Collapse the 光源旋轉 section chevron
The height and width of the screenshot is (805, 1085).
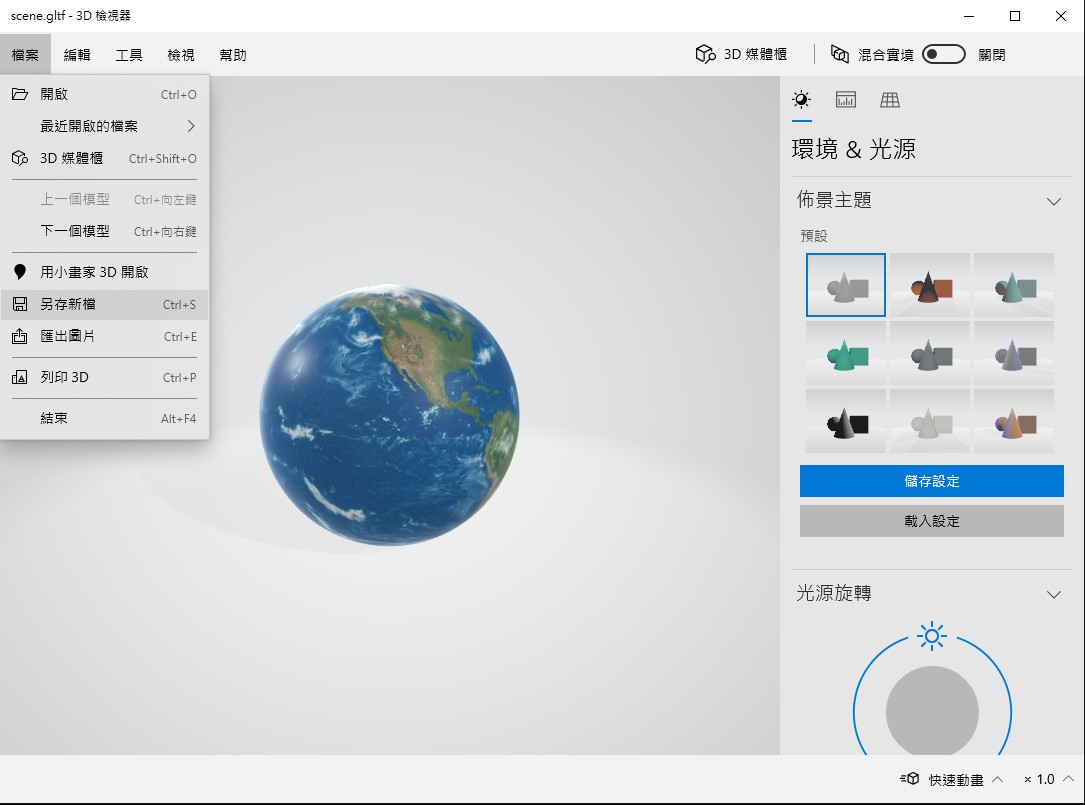(x=1053, y=594)
